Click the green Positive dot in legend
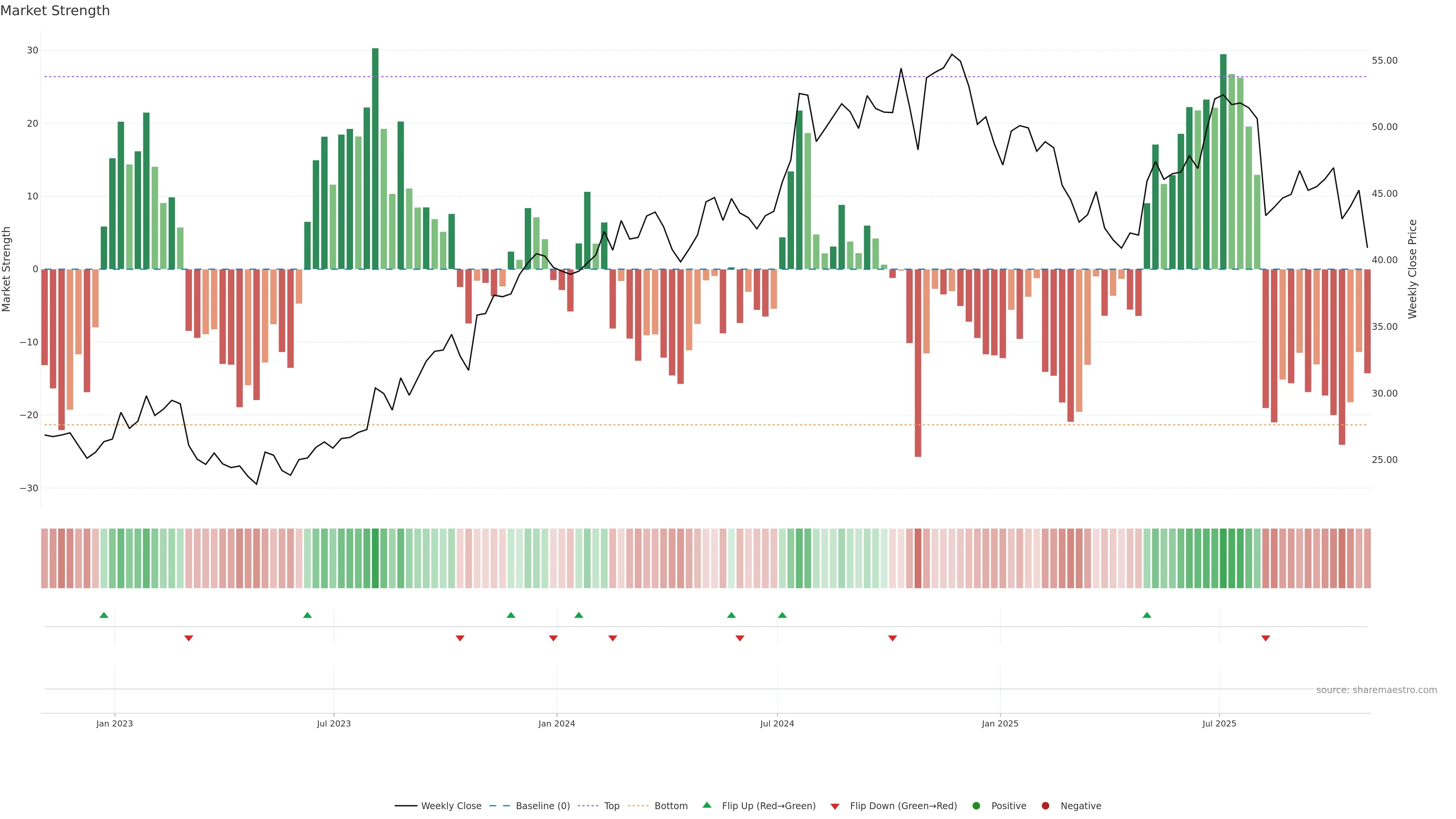This screenshot has width=1456, height=819. point(976,806)
